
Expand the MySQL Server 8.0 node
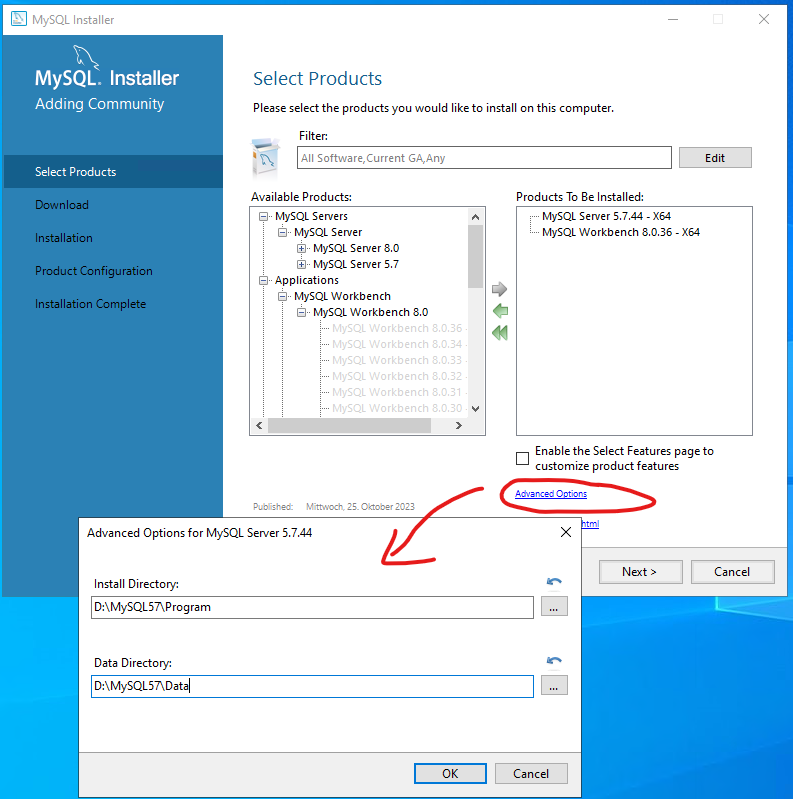point(302,248)
